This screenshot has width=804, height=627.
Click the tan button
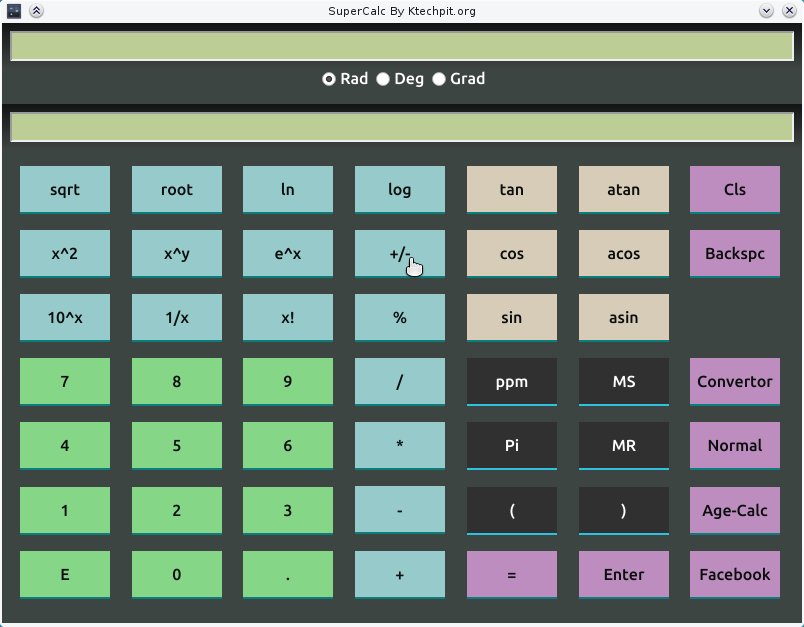tap(512, 189)
